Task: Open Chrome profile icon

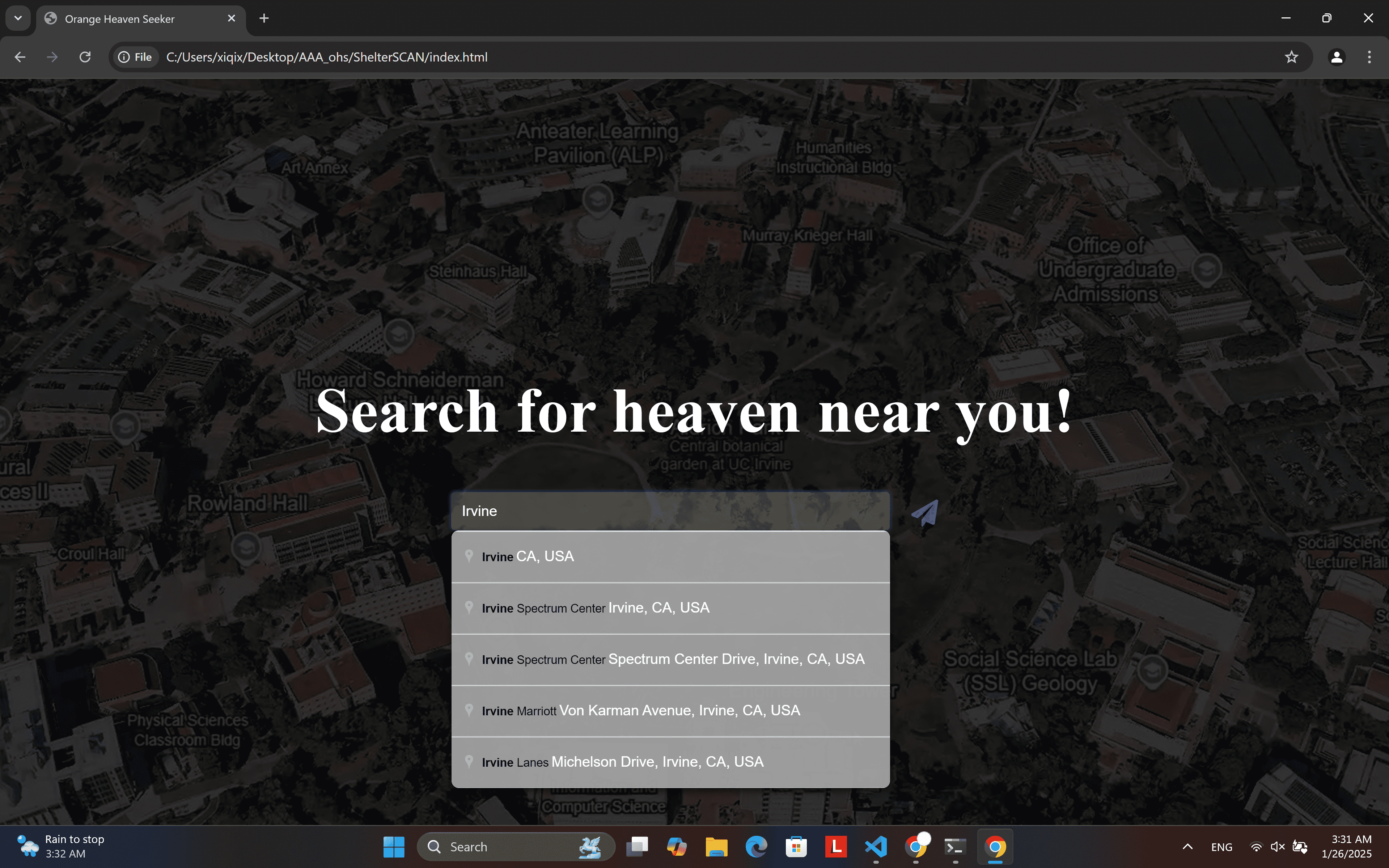Action: point(1336,57)
